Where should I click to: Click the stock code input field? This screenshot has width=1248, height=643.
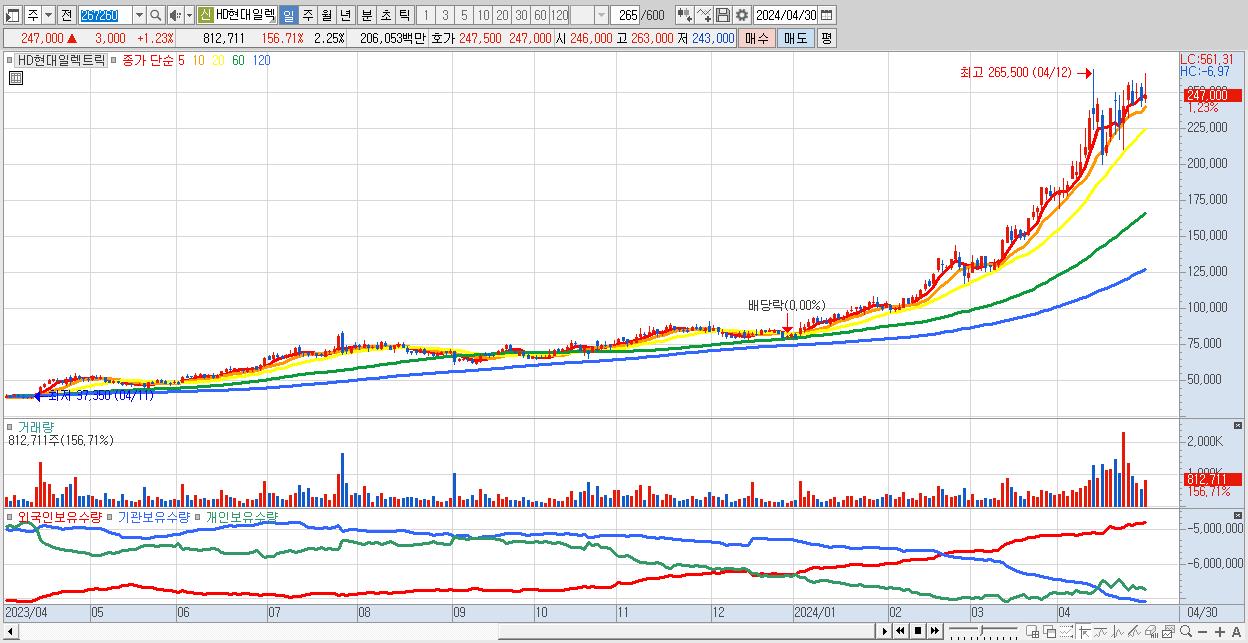pyautogui.click(x=105, y=15)
